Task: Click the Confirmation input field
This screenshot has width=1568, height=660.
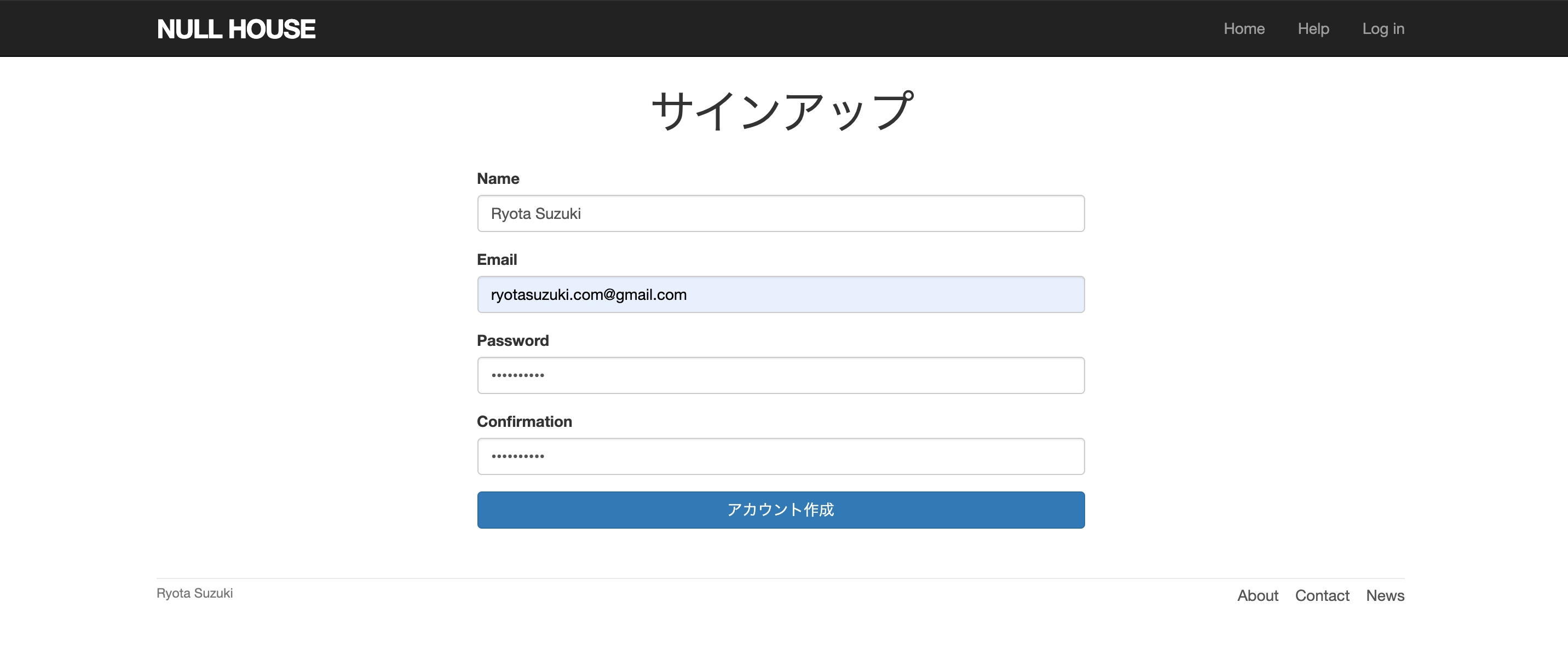Action: 780,456
